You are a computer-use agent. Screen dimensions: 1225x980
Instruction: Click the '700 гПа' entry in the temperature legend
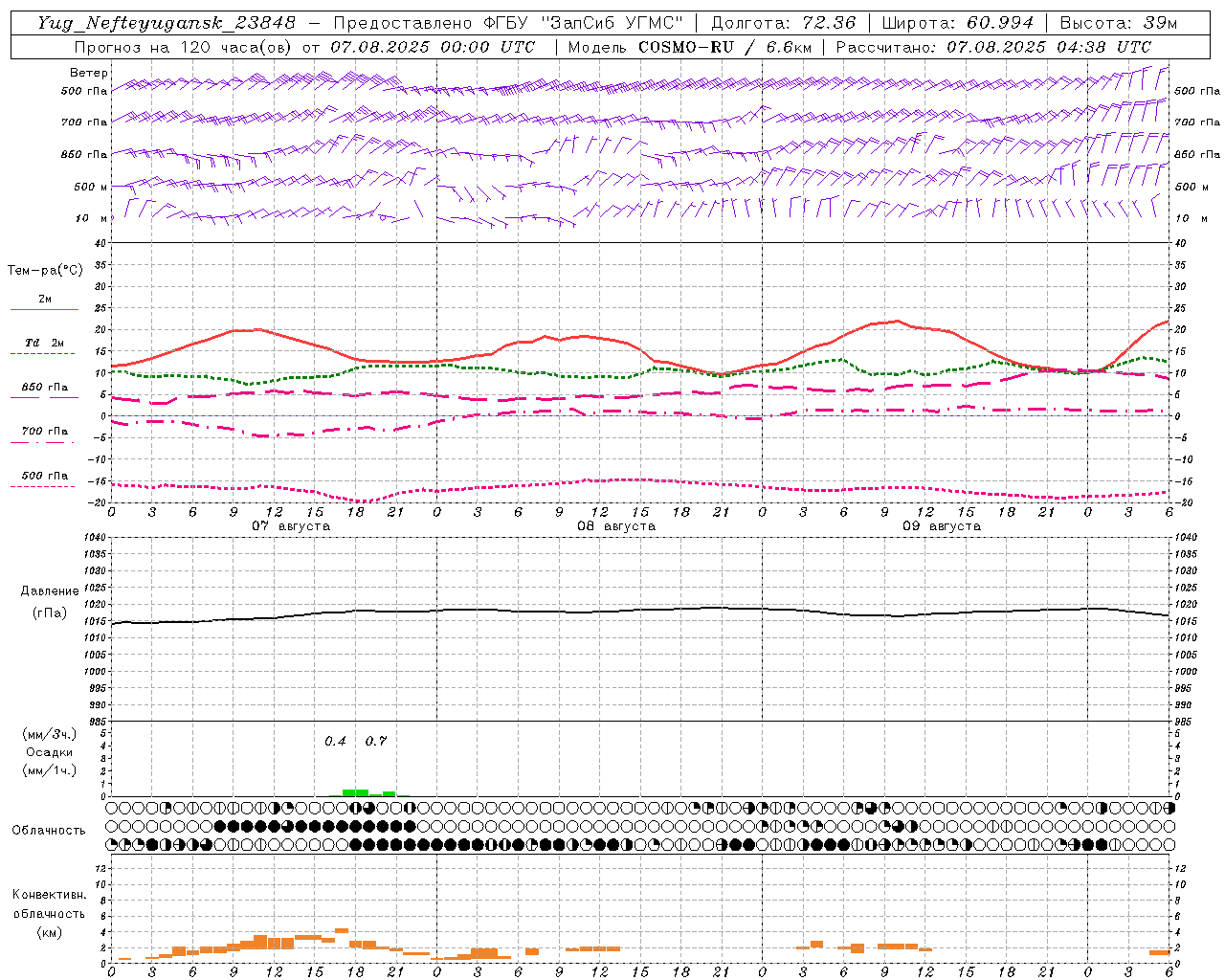44,431
